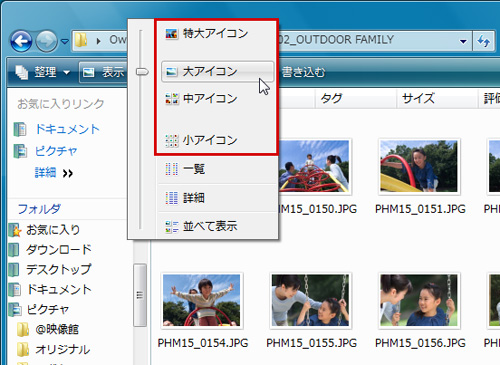Screen dimensions: 500x365
Task: Click 整理 organize icon
Action: [x=22, y=72]
